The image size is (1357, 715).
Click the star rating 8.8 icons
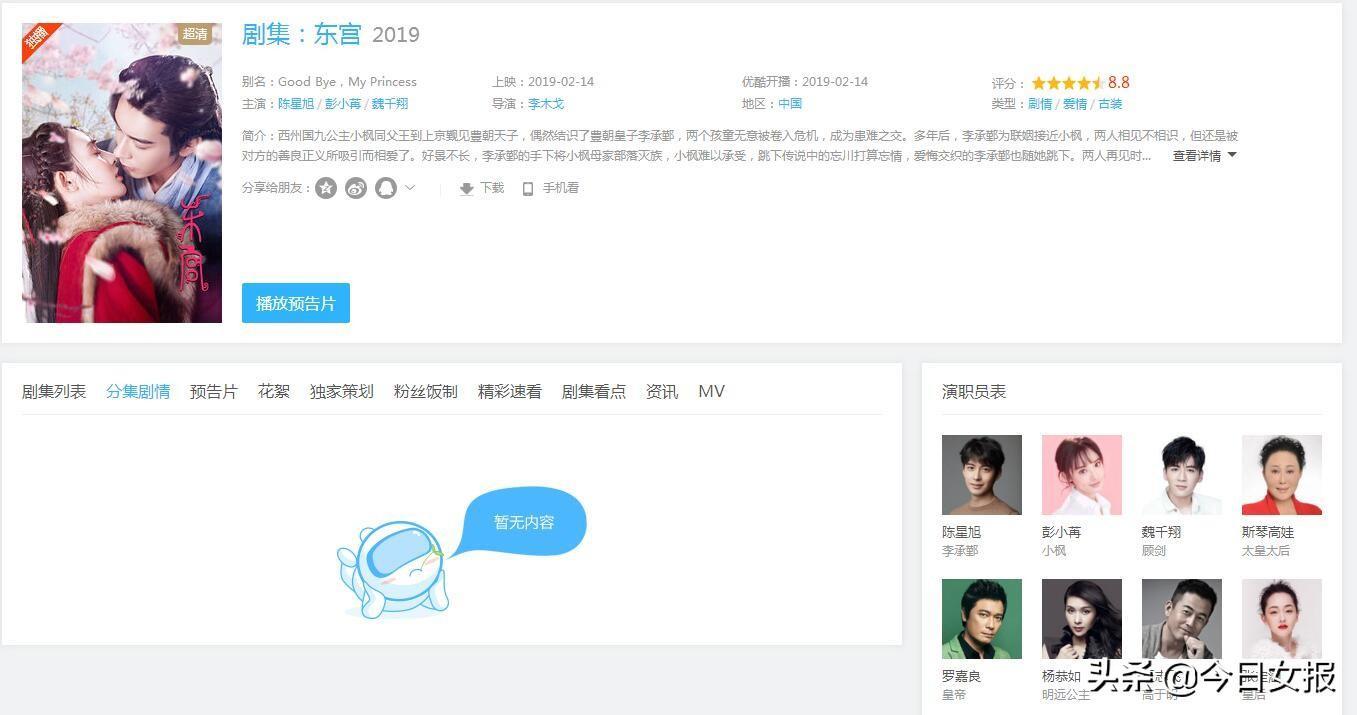(1067, 83)
